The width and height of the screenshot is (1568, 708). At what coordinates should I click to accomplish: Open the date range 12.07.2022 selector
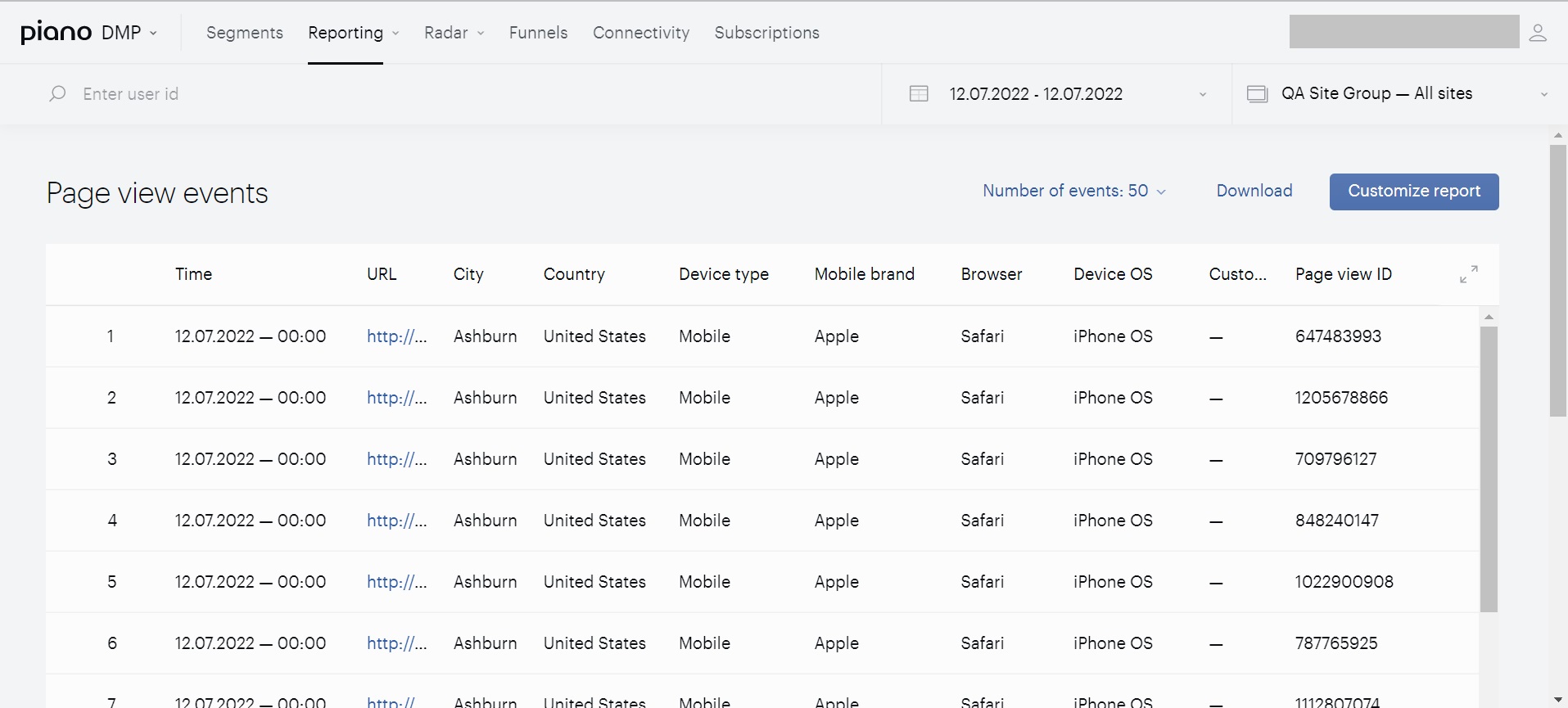(1057, 94)
